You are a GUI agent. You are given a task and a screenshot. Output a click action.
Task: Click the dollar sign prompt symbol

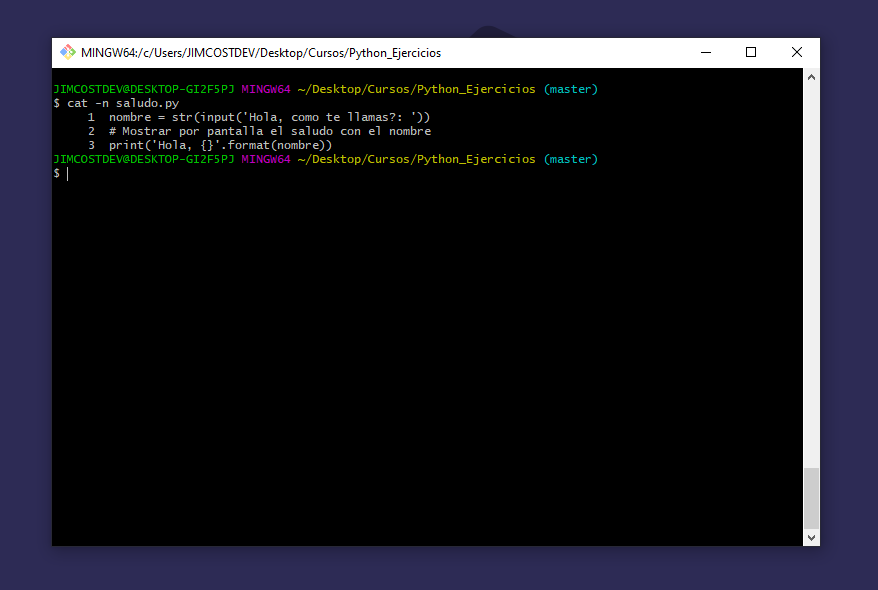55,172
